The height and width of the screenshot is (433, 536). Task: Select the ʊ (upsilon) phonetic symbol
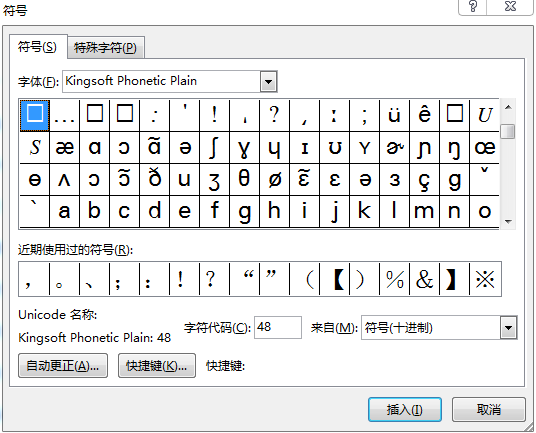pyautogui.click(x=334, y=148)
